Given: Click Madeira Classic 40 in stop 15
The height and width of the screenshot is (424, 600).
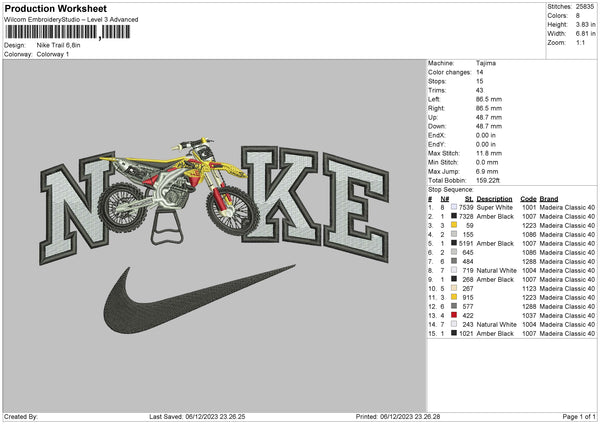Looking at the screenshot, I should (567, 333).
